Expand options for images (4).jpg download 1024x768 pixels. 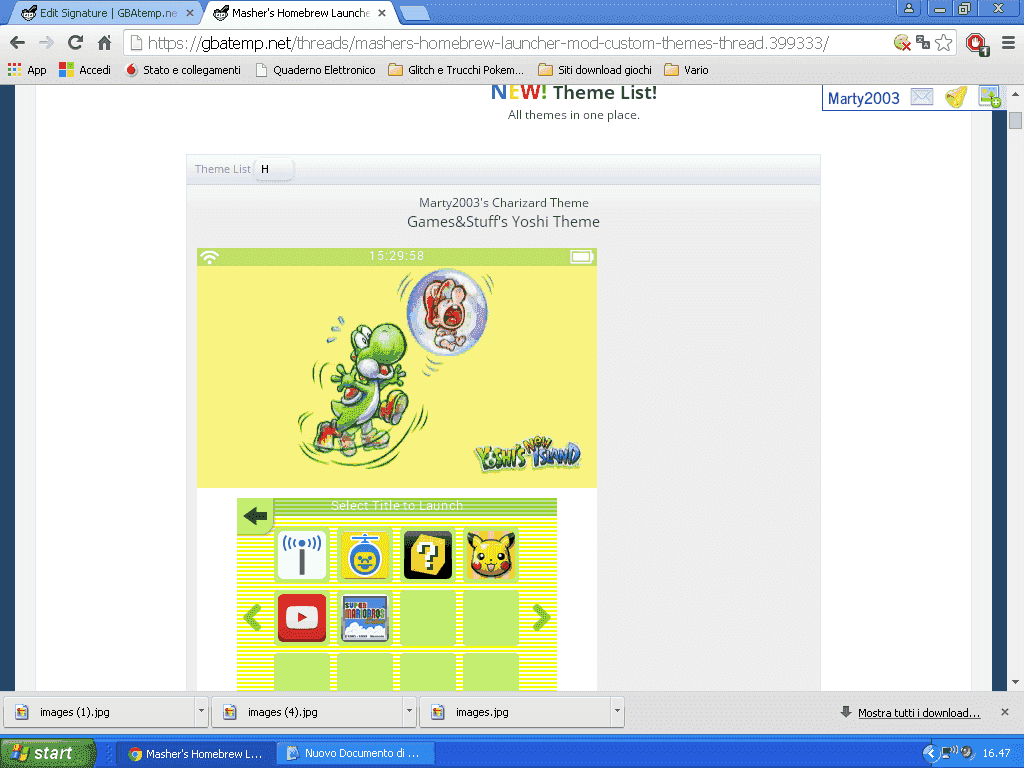tap(409, 712)
